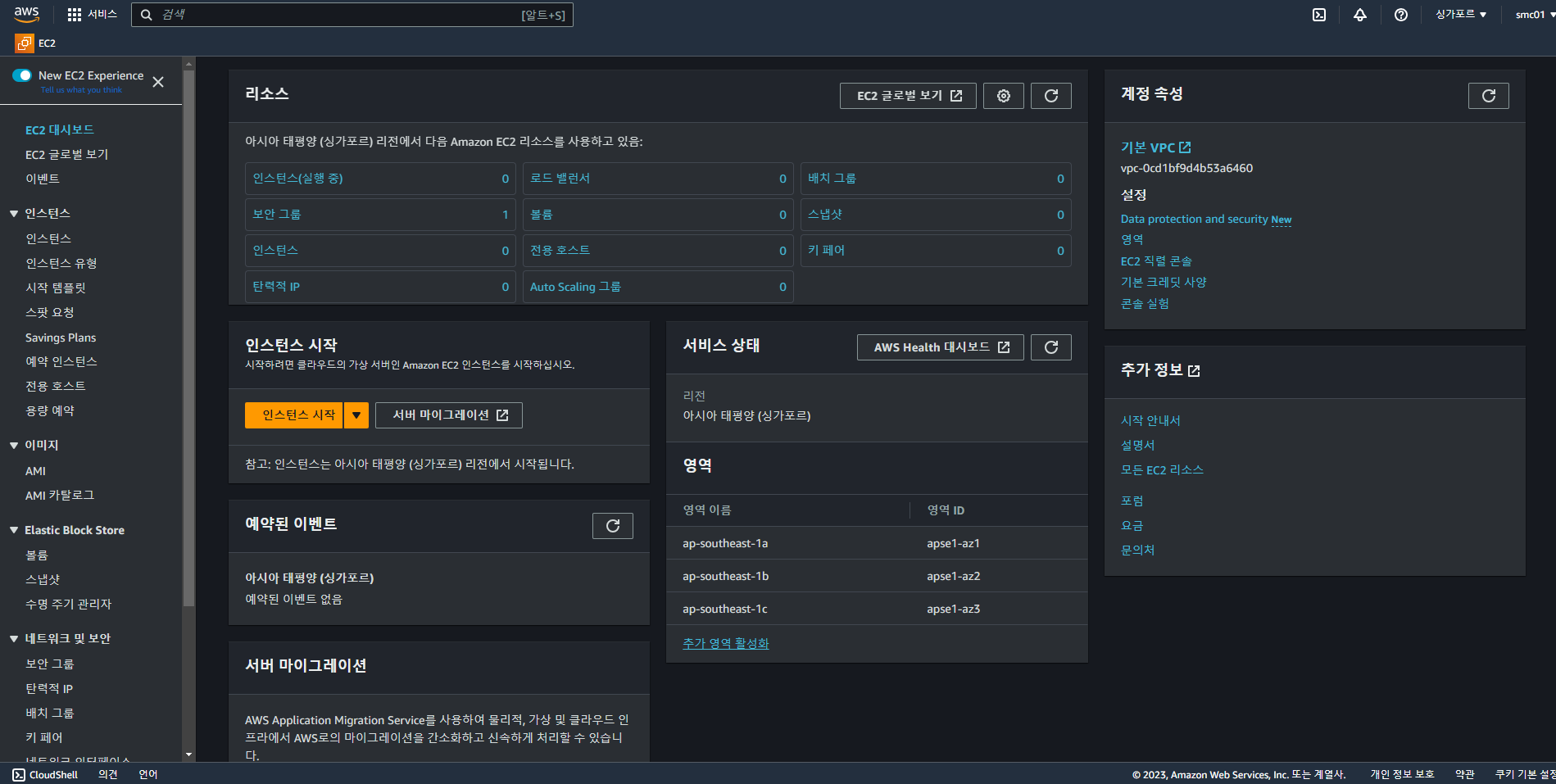Click the EC2 service icon in breadcrumb
This screenshot has width=1556, height=784.
coord(25,43)
